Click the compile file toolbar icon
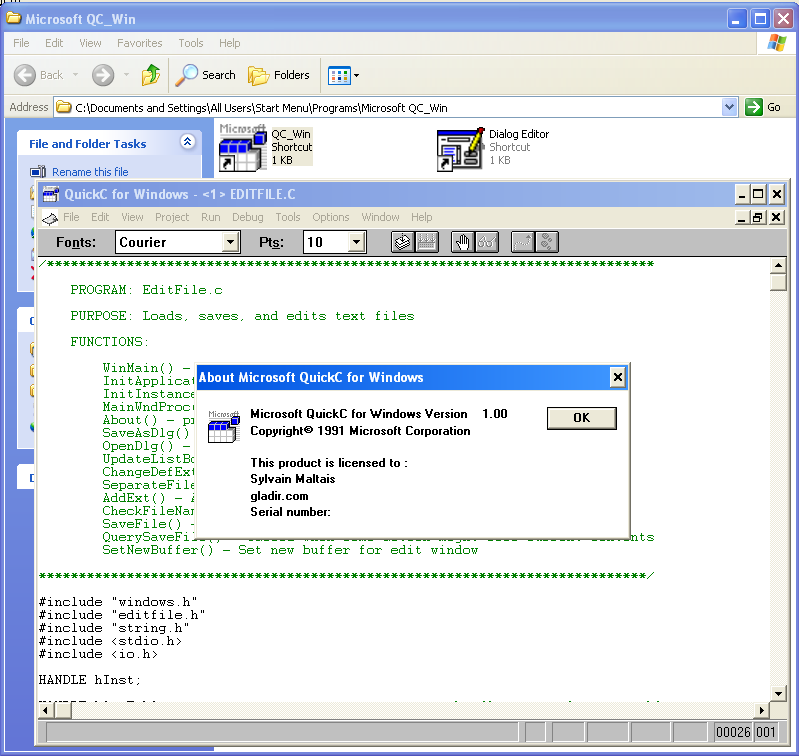This screenshot has width=799, height=756. coord(403,242)
